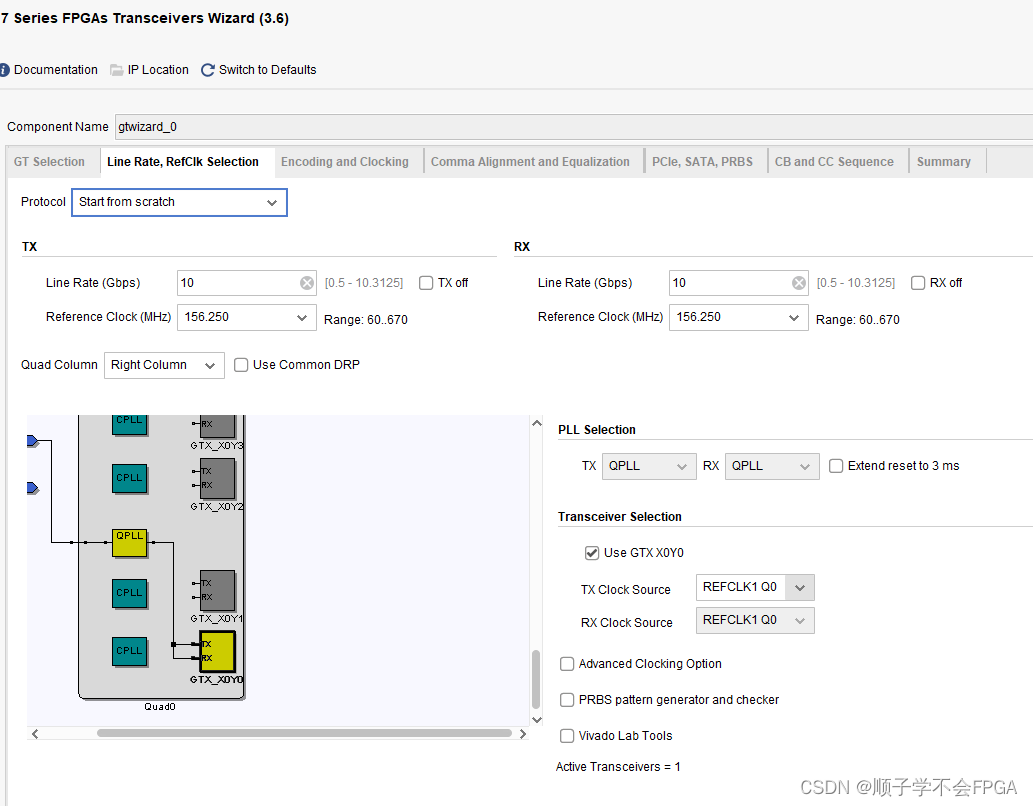Image resolution: width=1033 pixels, height=806 pixels.
Task: Clear the TX Line Rate field
Action: click(x=307, y=283)
